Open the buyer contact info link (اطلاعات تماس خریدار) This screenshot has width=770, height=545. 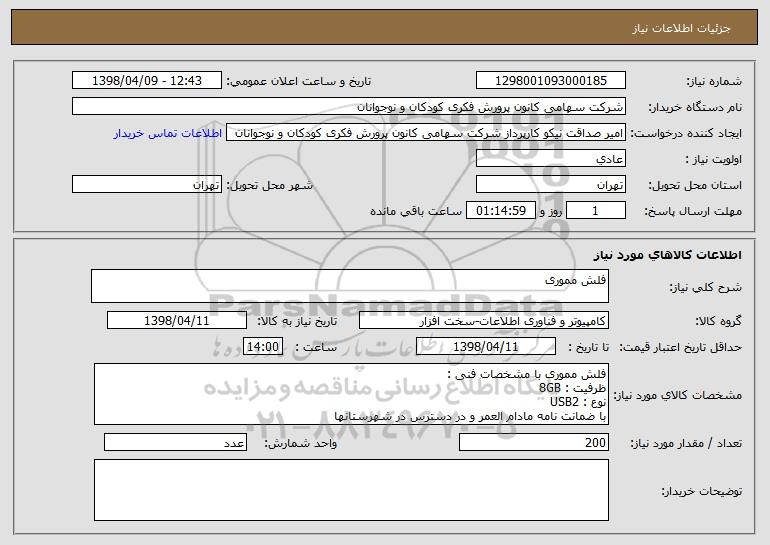167,133
